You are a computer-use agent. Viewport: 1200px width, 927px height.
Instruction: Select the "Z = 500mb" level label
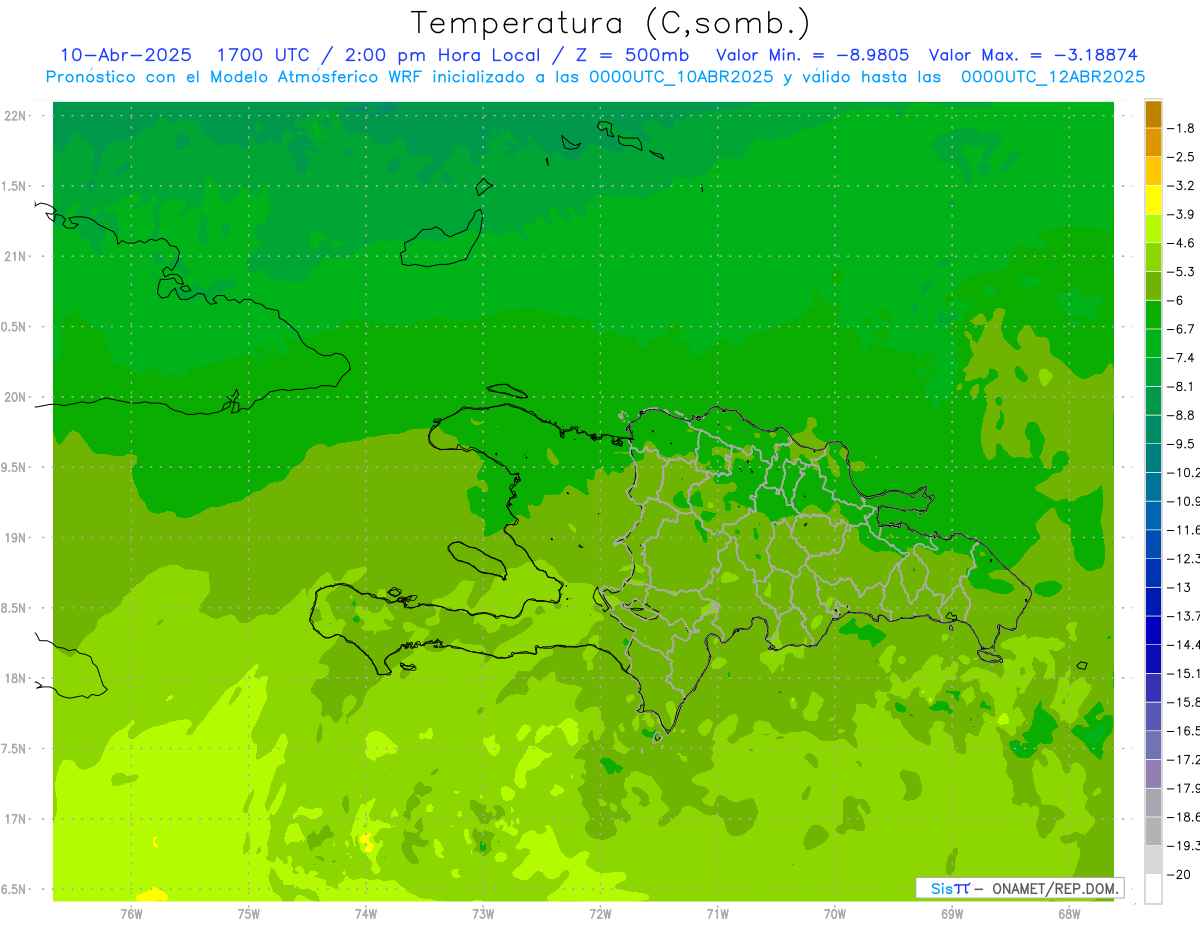click(x=632, y=55)
